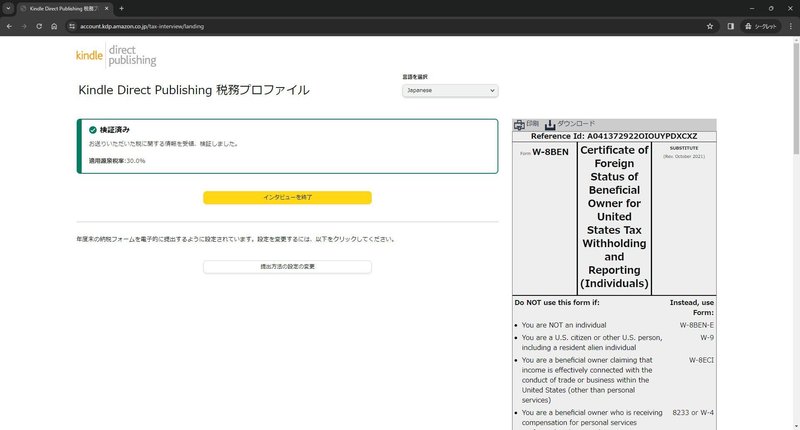The width and height of the screenshot is (800, 430).
Task: Click the W-8ECI form reference
Action: (701, 360)
